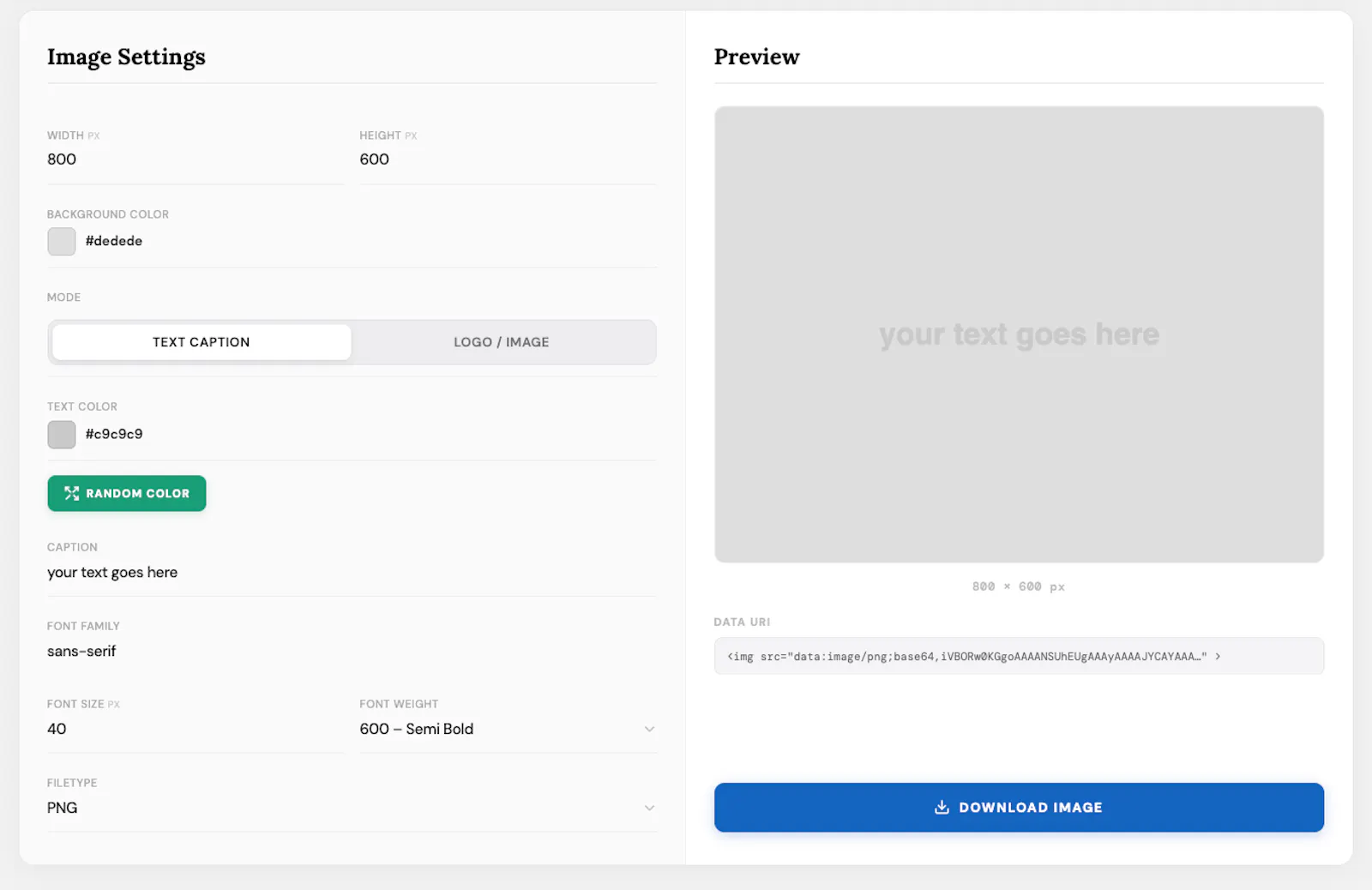The height and width of the screenshot is (890, 1372).
Task: Click the Font Family sans-serif field
Action: coord(352,652)
